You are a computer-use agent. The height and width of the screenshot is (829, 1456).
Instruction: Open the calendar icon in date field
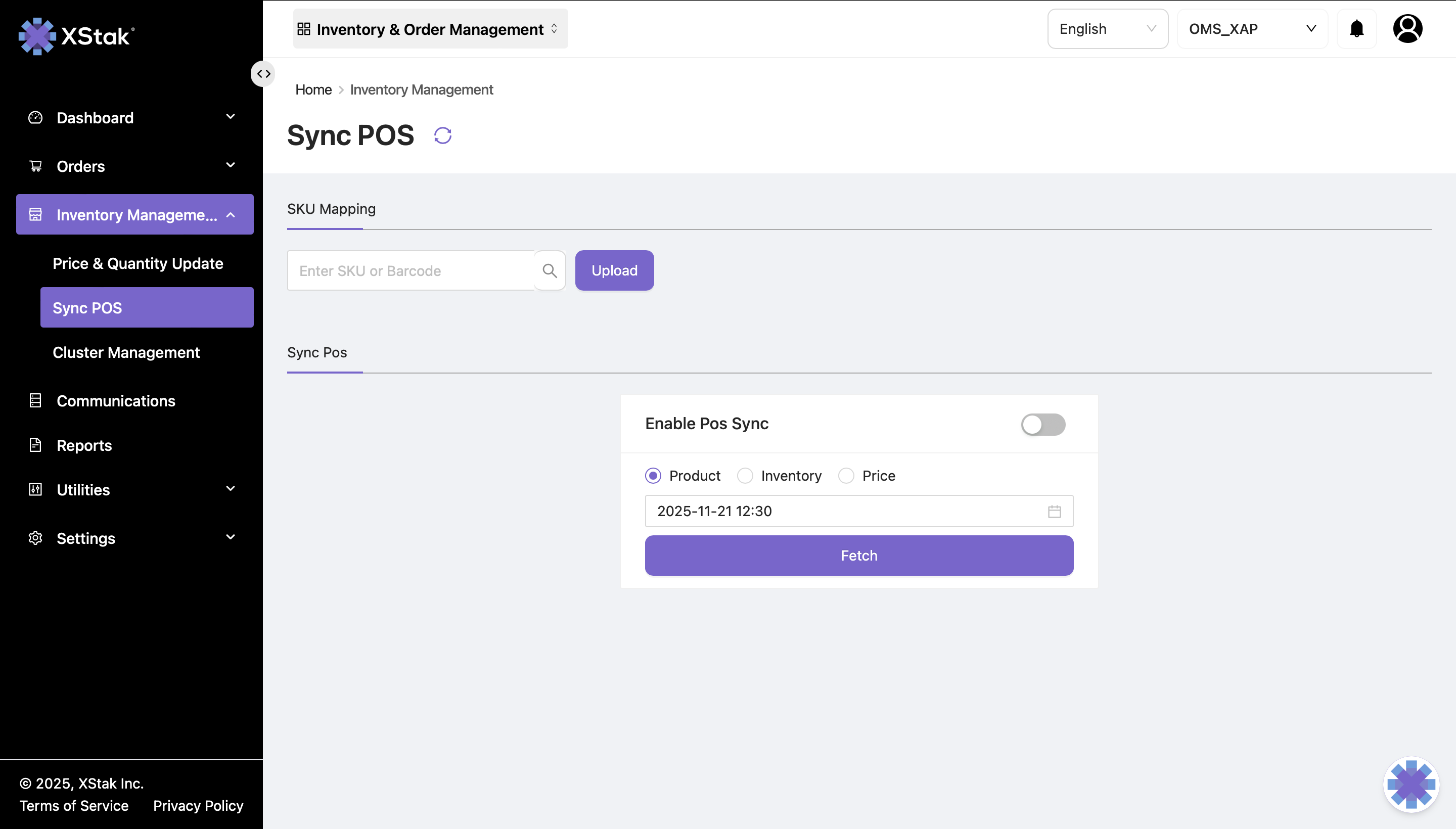click(x=1054, y=511)
